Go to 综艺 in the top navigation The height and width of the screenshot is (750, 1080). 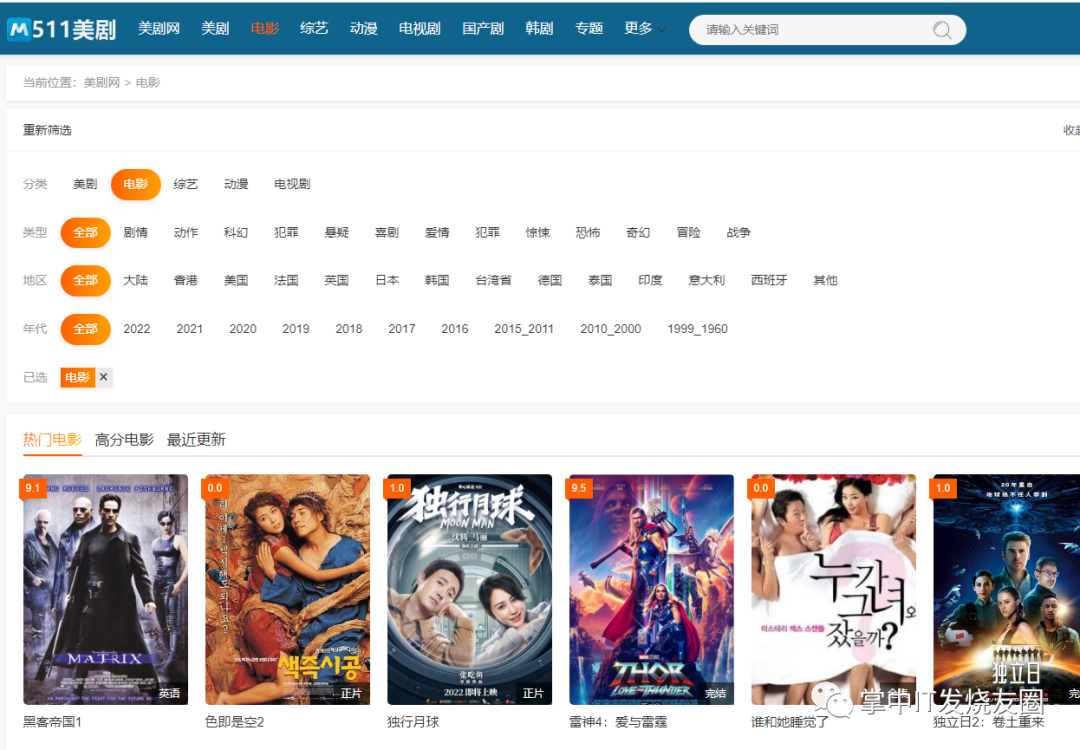pos(314,29)
